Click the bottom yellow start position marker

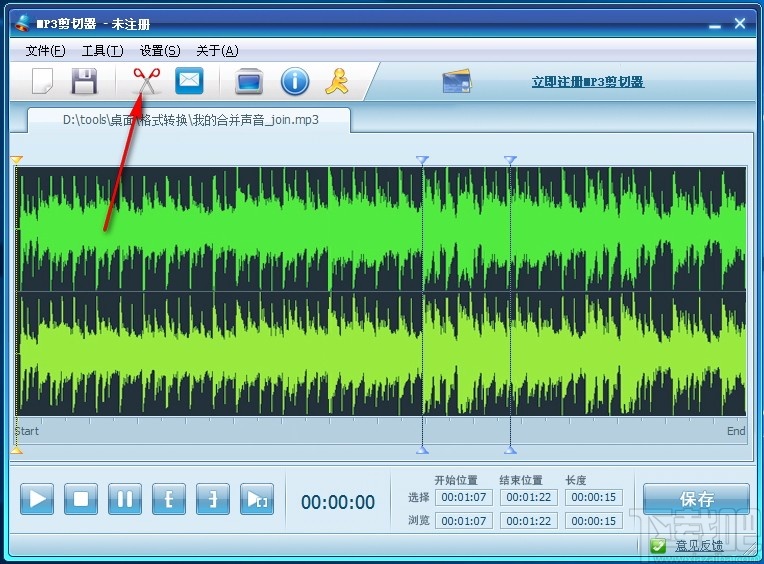coord(17,451)
